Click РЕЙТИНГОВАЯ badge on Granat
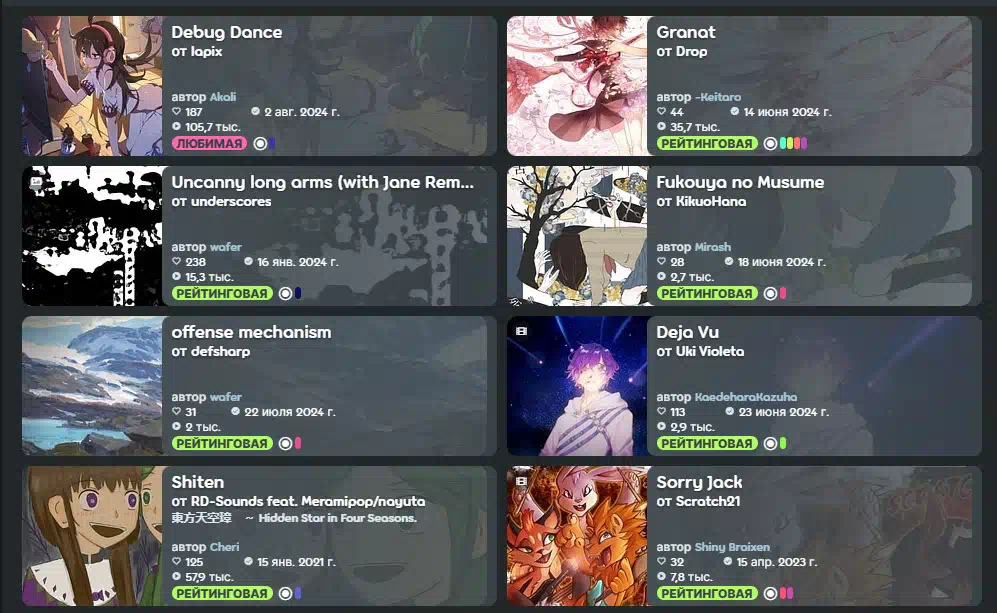Image resolution: width=997 pixels, height=613 pixels. click(707, 143)
